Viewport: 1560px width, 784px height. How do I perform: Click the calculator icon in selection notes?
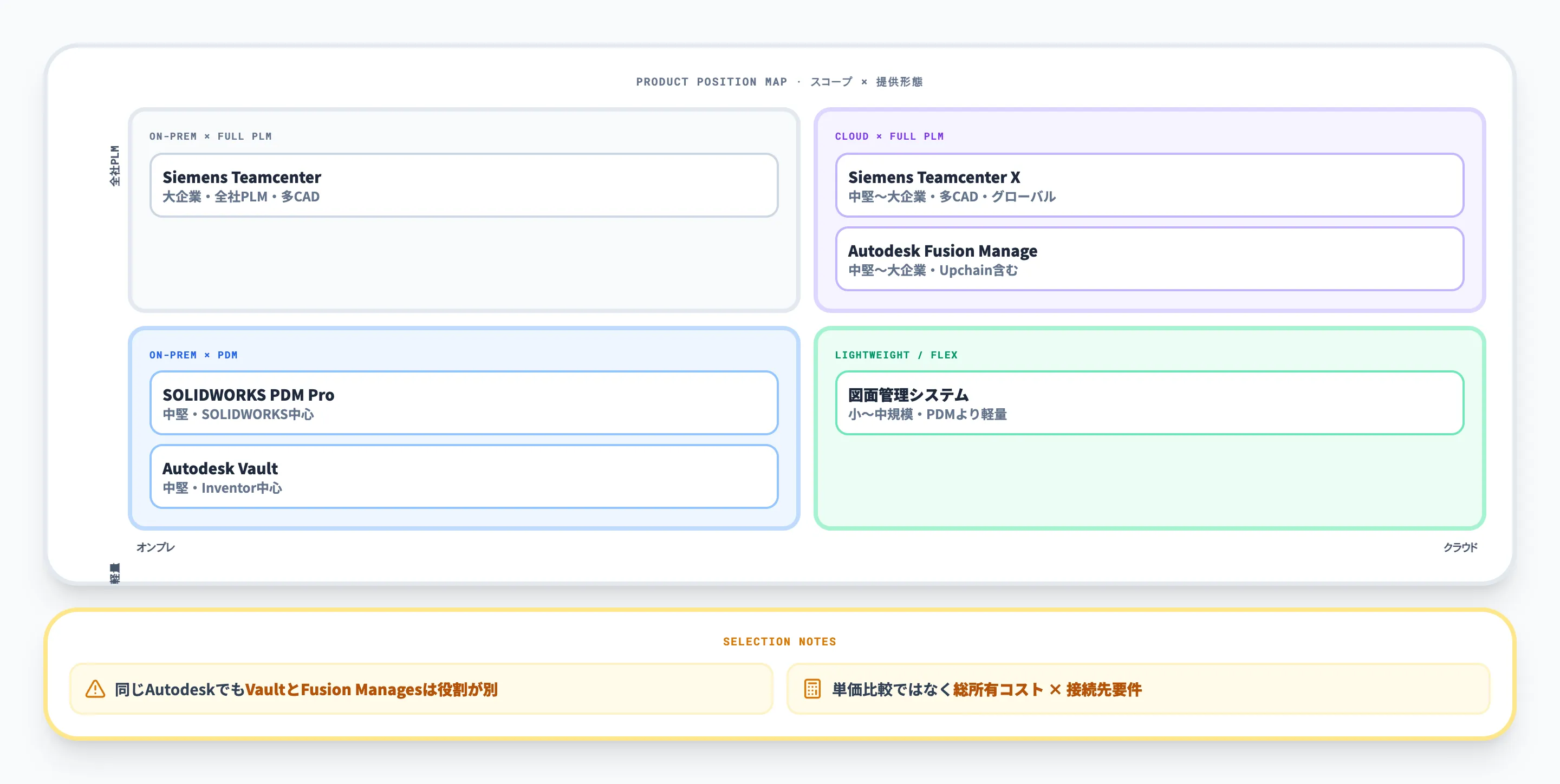pyautogui.click(x=812, y=689)
